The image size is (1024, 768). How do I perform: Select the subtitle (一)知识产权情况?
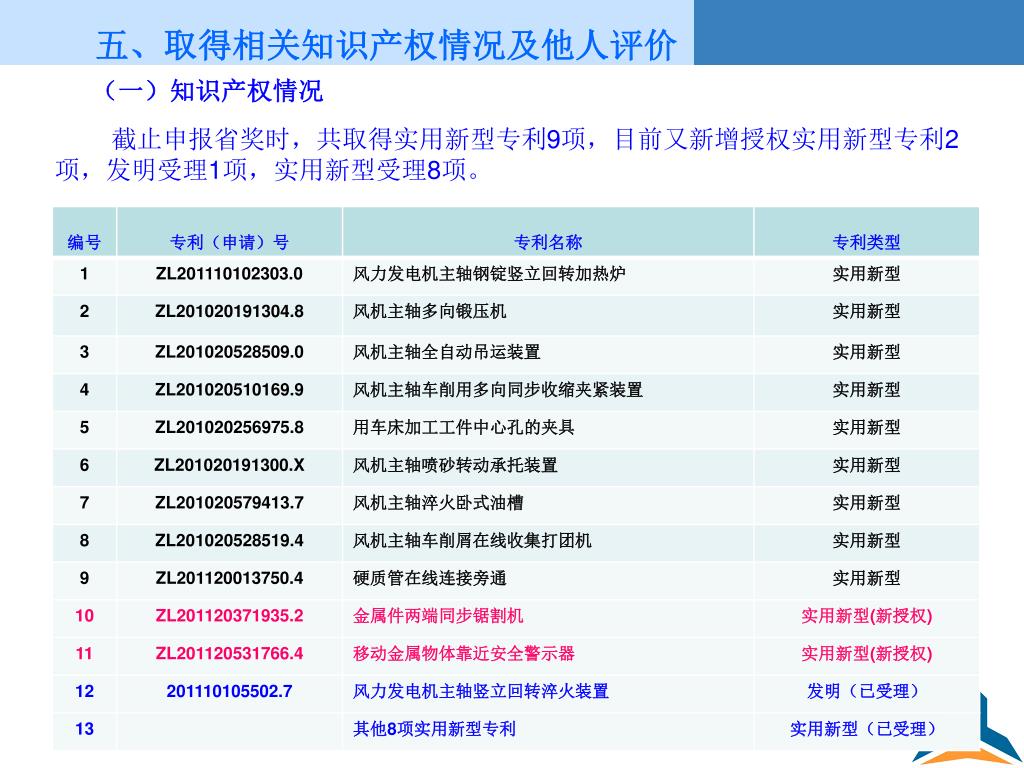(213, 91)
